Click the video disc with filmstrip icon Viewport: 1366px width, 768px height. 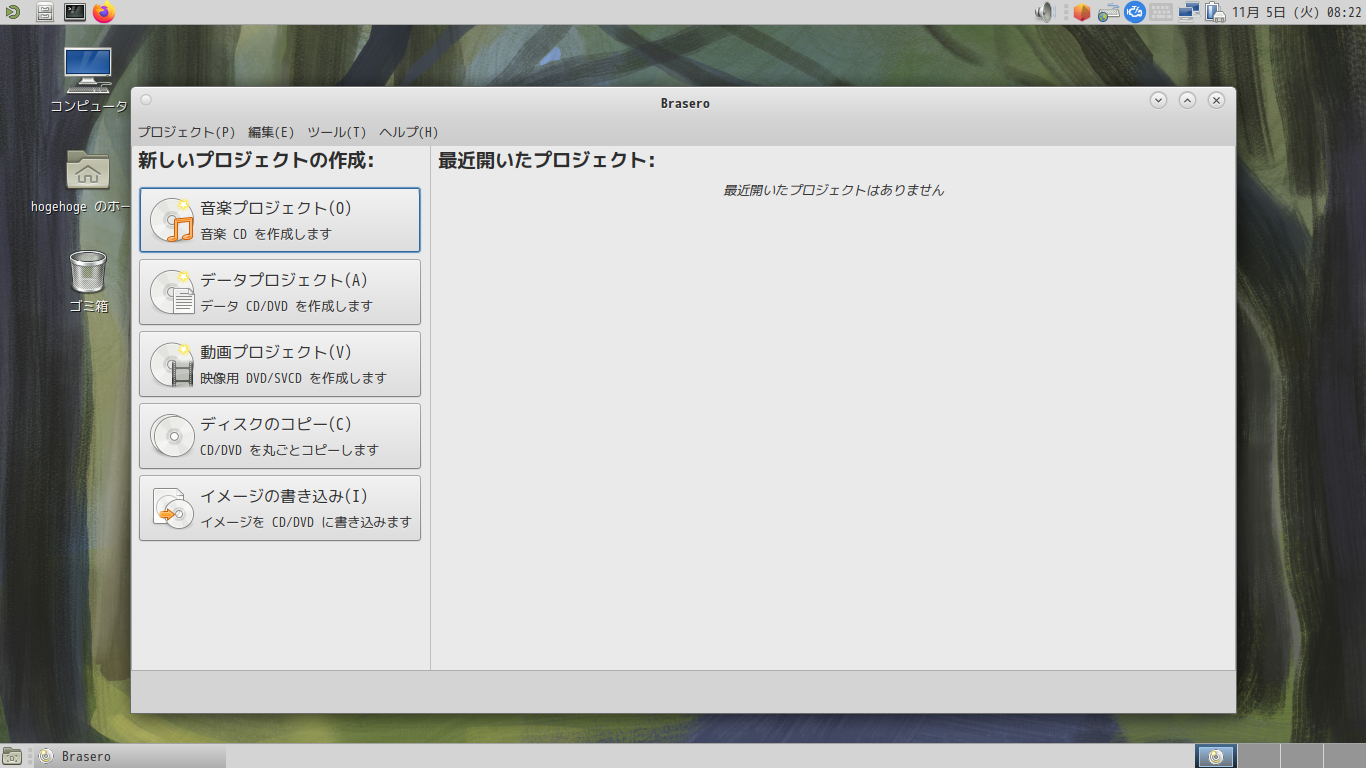pos(172,364)
